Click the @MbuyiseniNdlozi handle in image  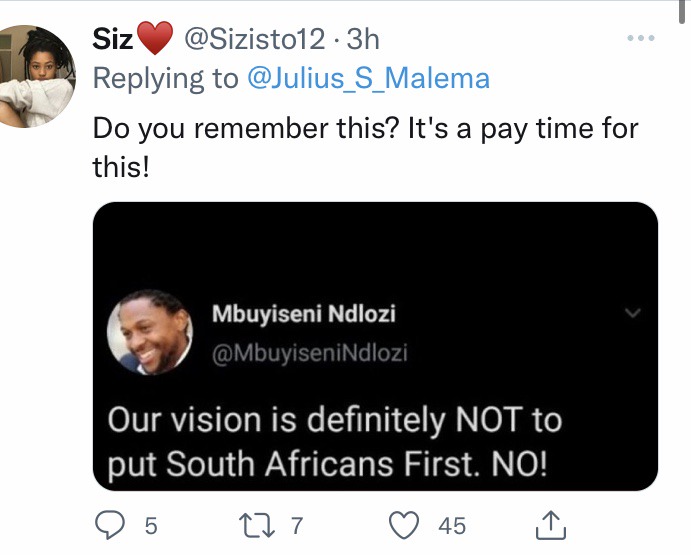pos(309,353)
